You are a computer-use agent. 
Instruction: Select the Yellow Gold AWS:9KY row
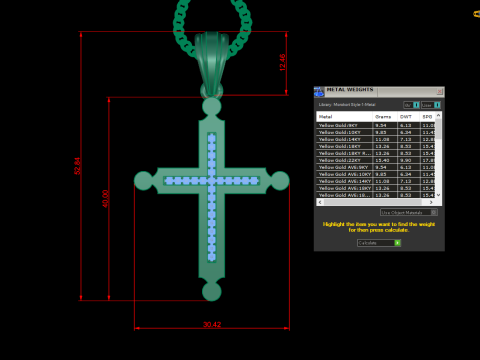376,167
